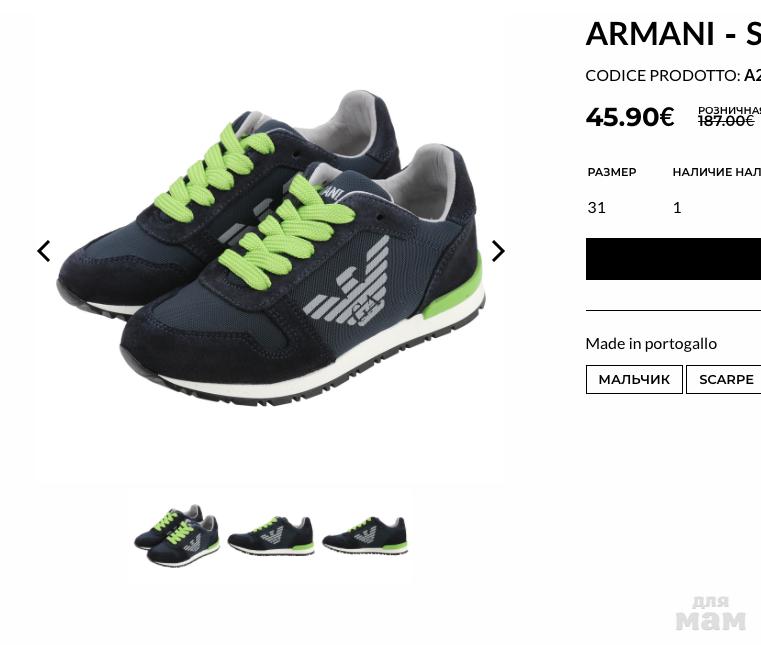Select the last sneaker thumbnail
This screenshot has width=761, height=645.
click(x=365, y=536)
